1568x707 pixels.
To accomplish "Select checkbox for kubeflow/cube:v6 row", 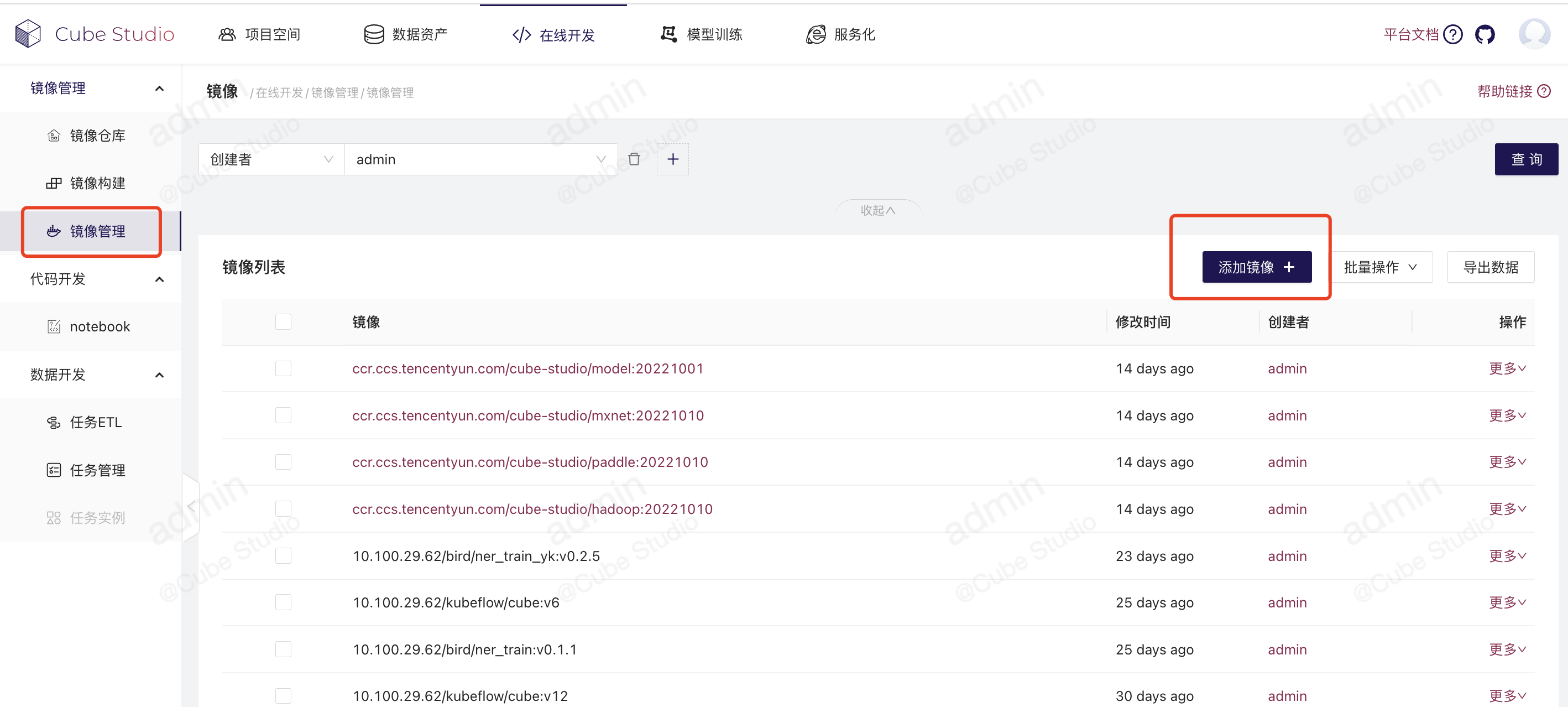I will point(283,602).
